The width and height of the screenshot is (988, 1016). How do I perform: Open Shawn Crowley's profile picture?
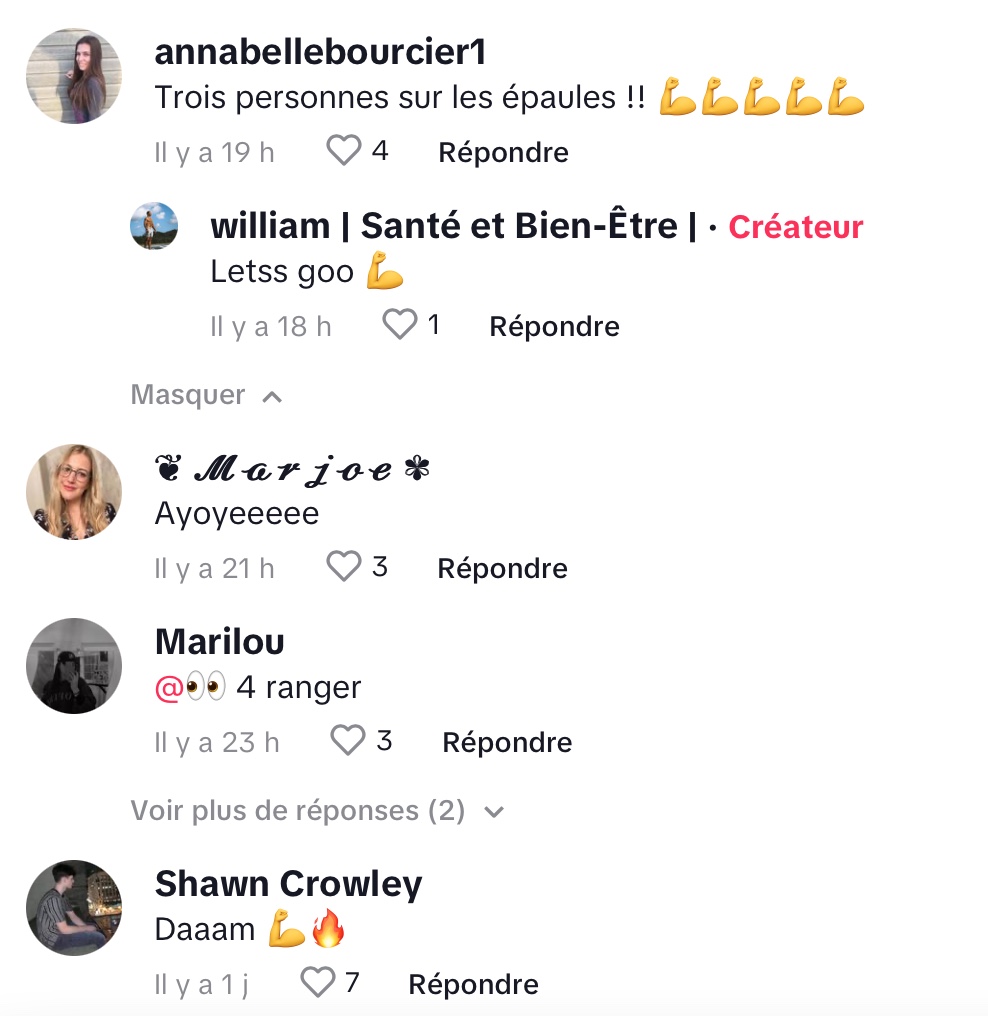[x=74, y=908]
